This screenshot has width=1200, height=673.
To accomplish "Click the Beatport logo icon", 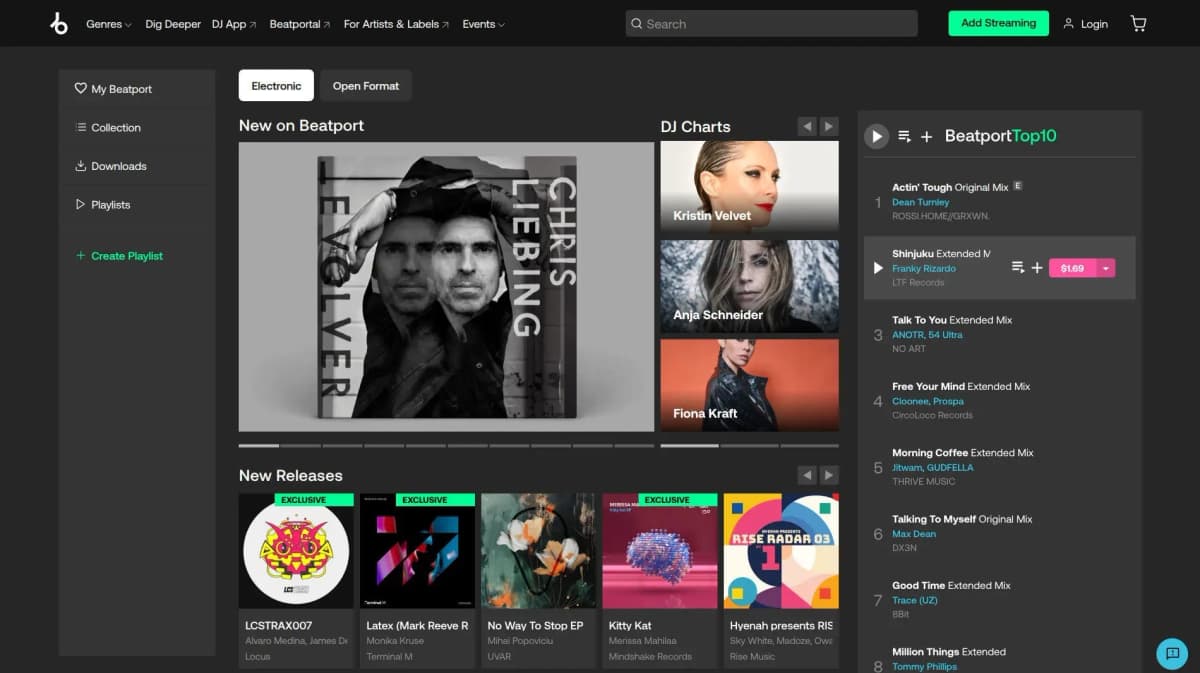I will click(59, 24).
